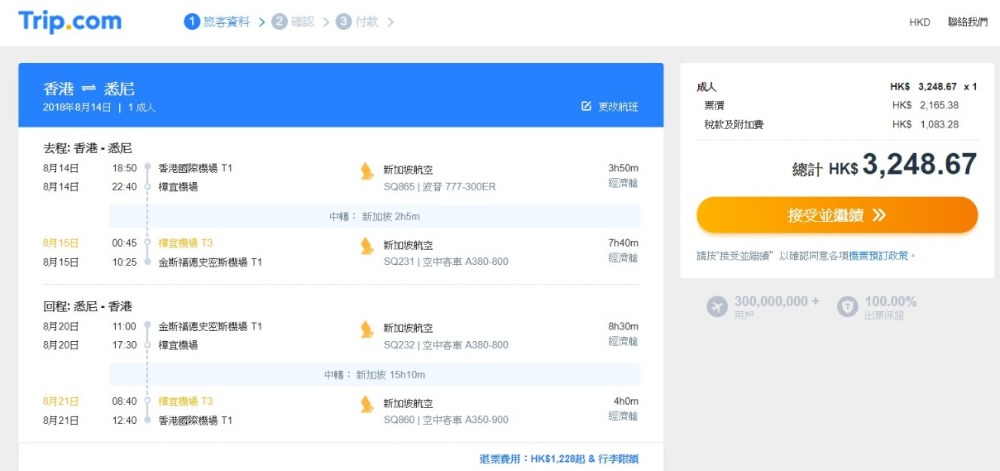Click the number 2 step circle
Viewport: 1000px width, 471px height.
pos(280,21)
